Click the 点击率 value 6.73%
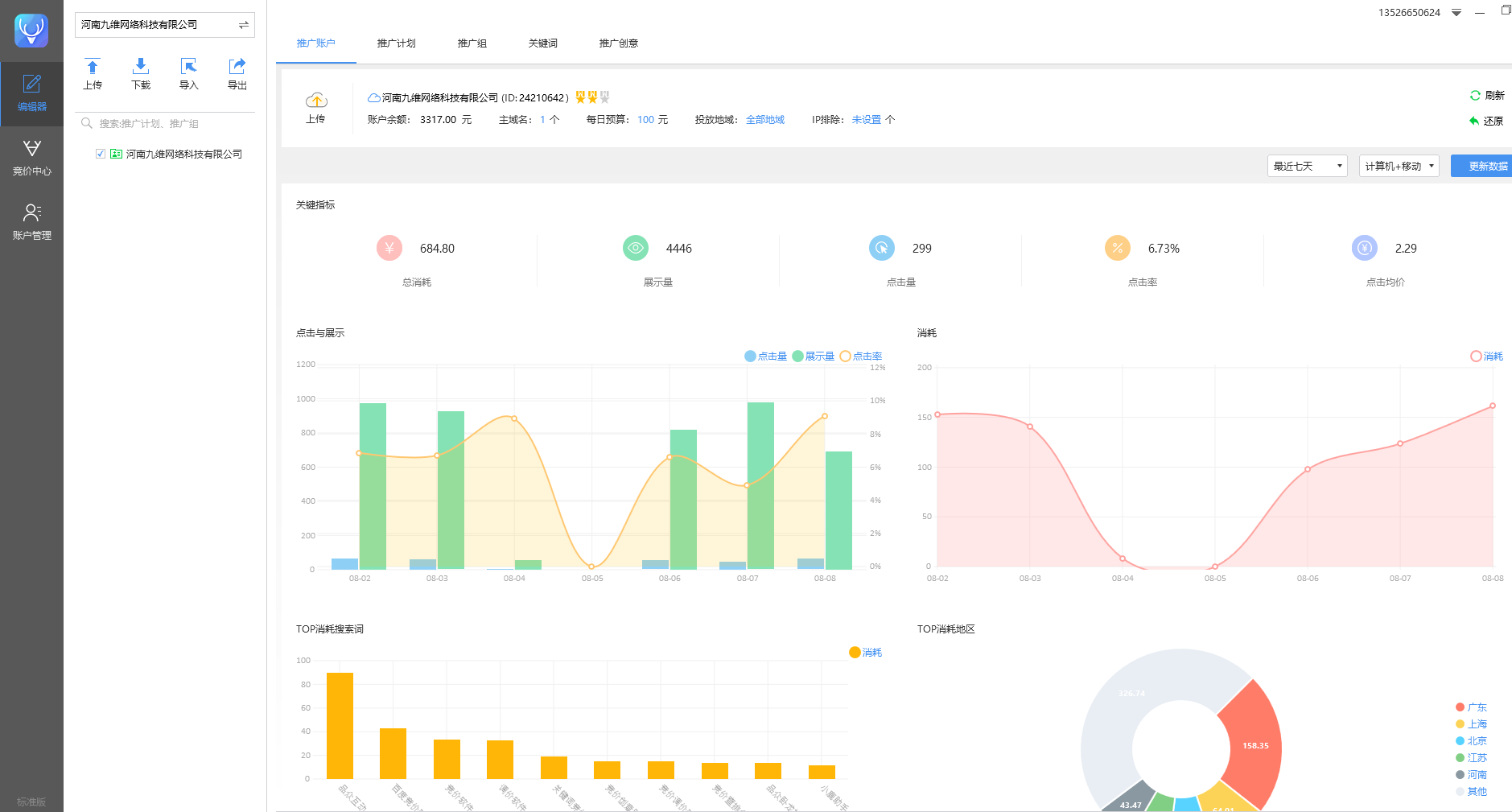 (x=1164, y=249)
